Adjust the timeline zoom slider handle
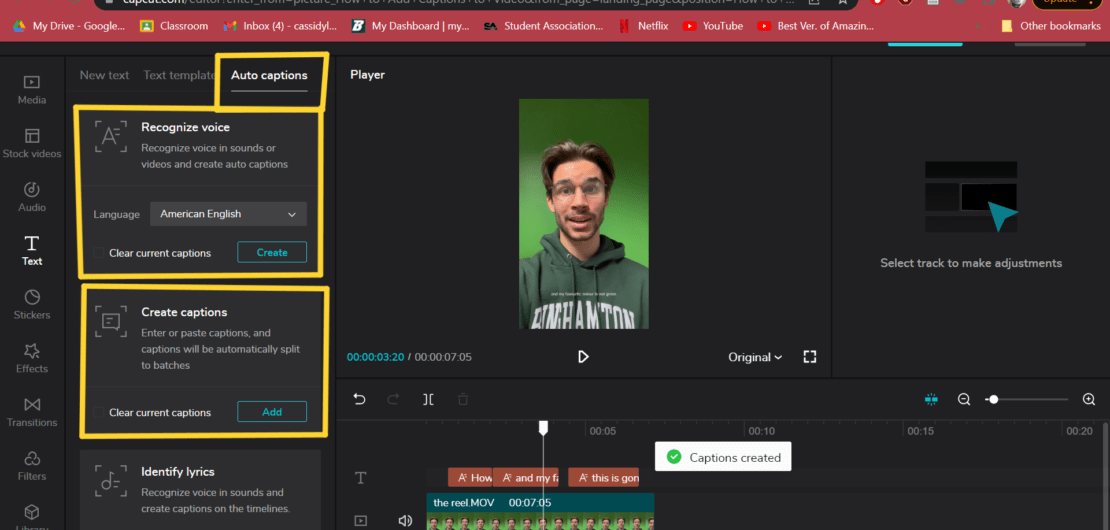This screenshot has height=530, width=1110. click(993, 399)
